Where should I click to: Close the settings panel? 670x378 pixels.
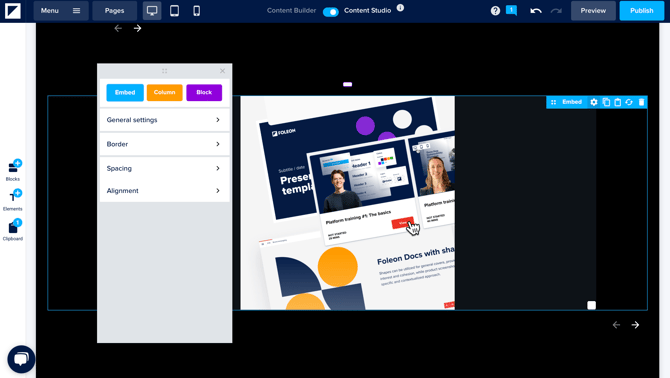tap(223, 71)
